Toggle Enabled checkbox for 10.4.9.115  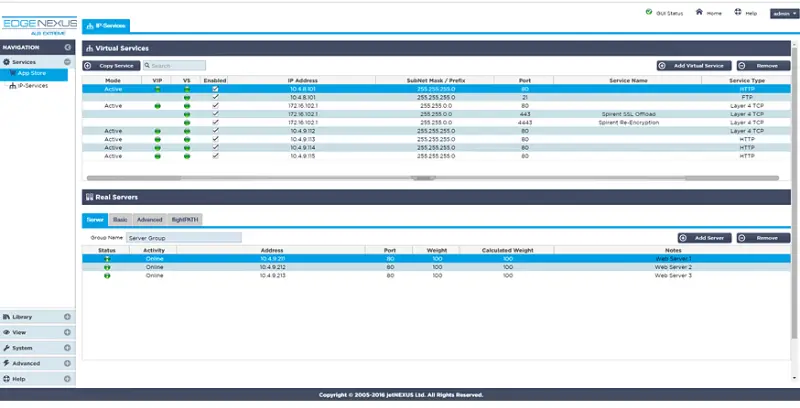[x=215, y=156]
